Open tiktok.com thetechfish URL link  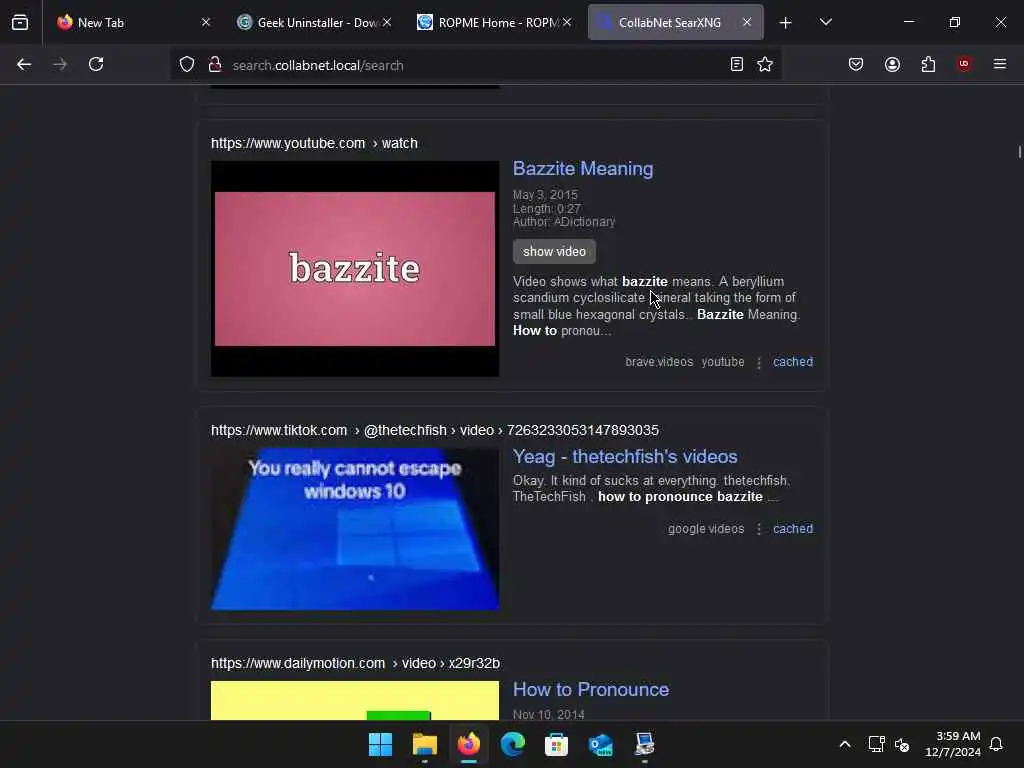click(x=434, y=430)
